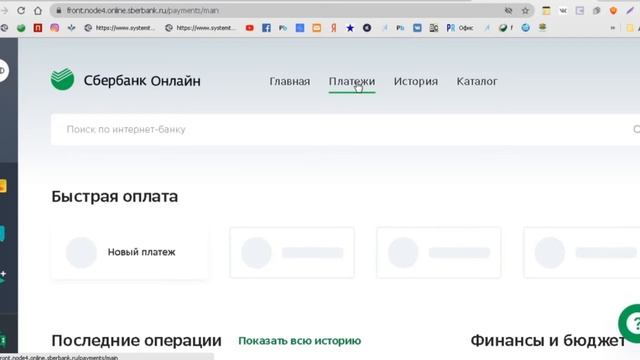
Task: Open the orange envelope bookmark icon
Action: pos(317,28)
